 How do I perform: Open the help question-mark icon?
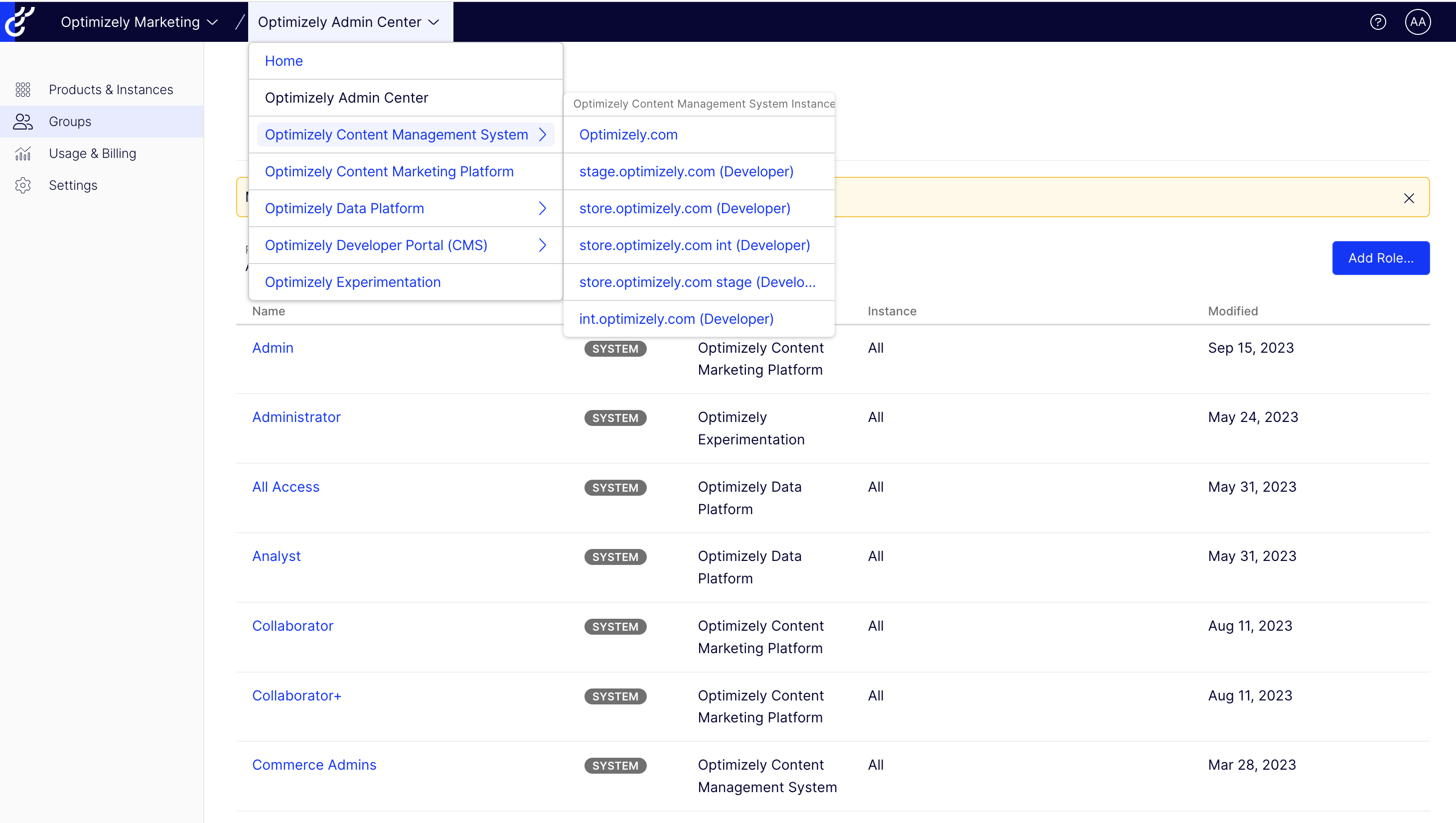click(1378, 21)
